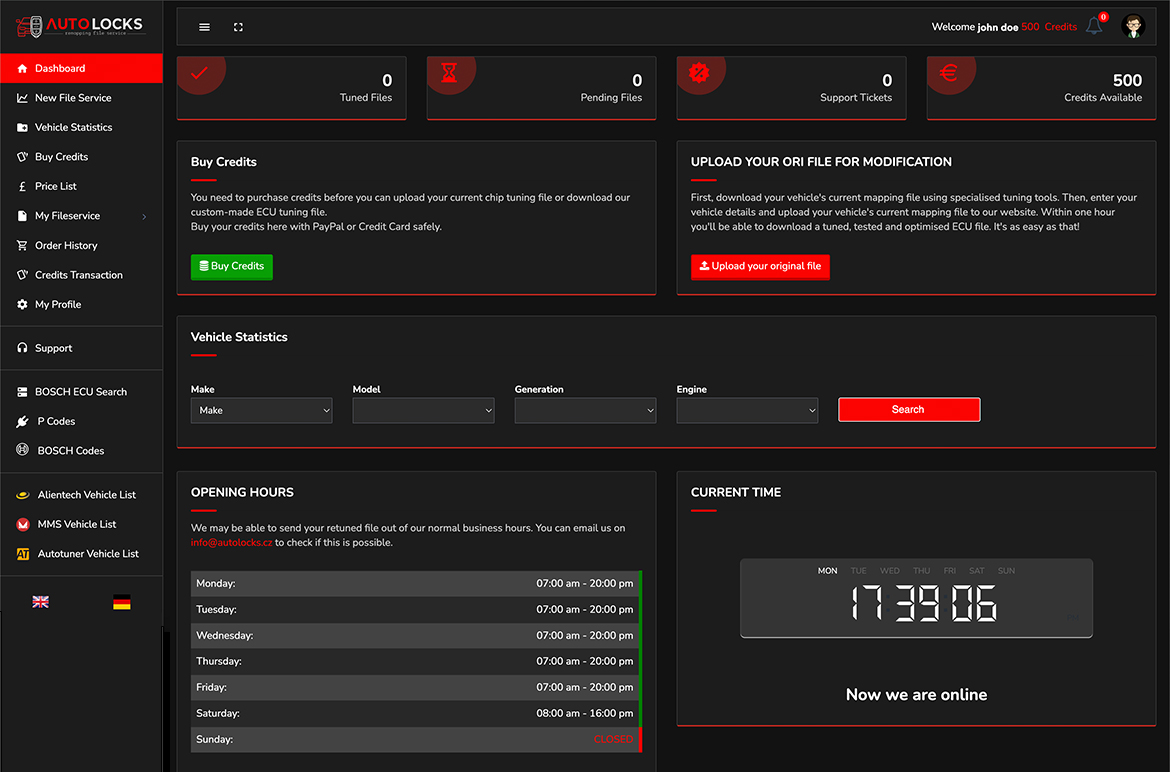Click Upload your original file button
Viewport: 1170px width, 772px height.
point(760,267)
